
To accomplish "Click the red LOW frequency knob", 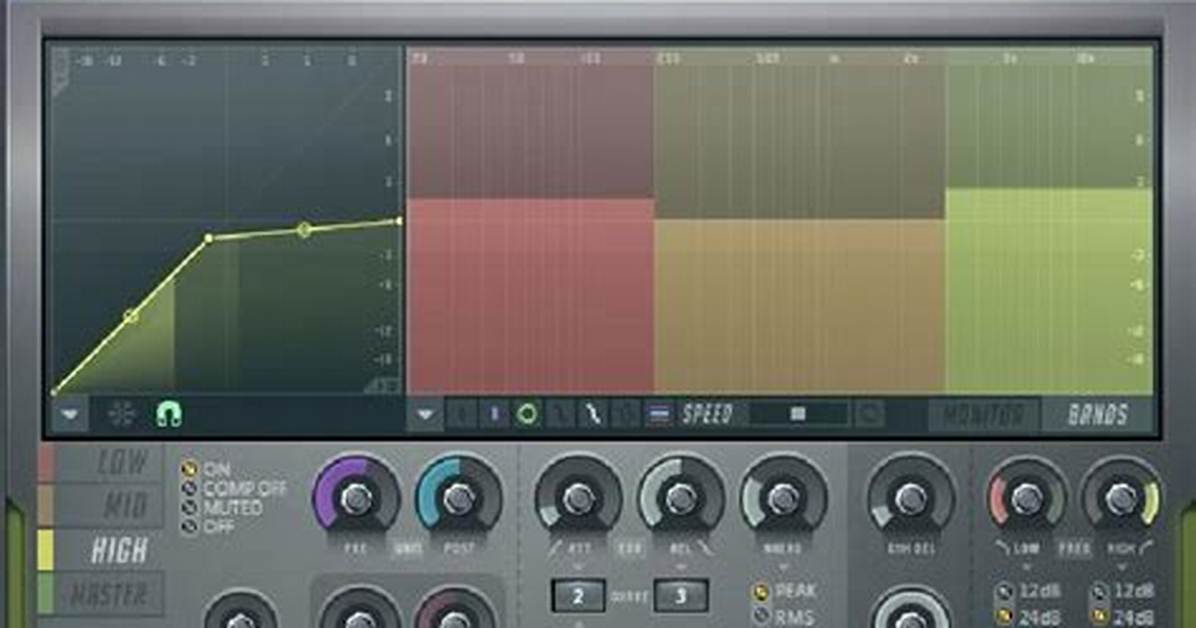I will pyautogui.click(x=1027, y=496).
